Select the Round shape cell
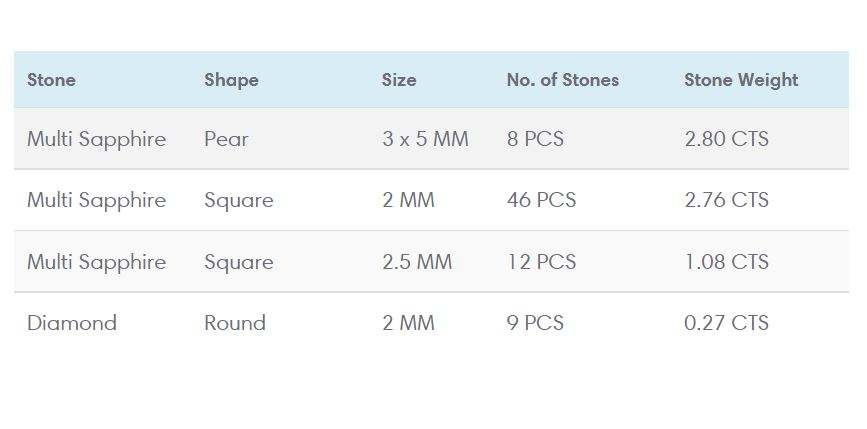 click(x=235, y=323)
